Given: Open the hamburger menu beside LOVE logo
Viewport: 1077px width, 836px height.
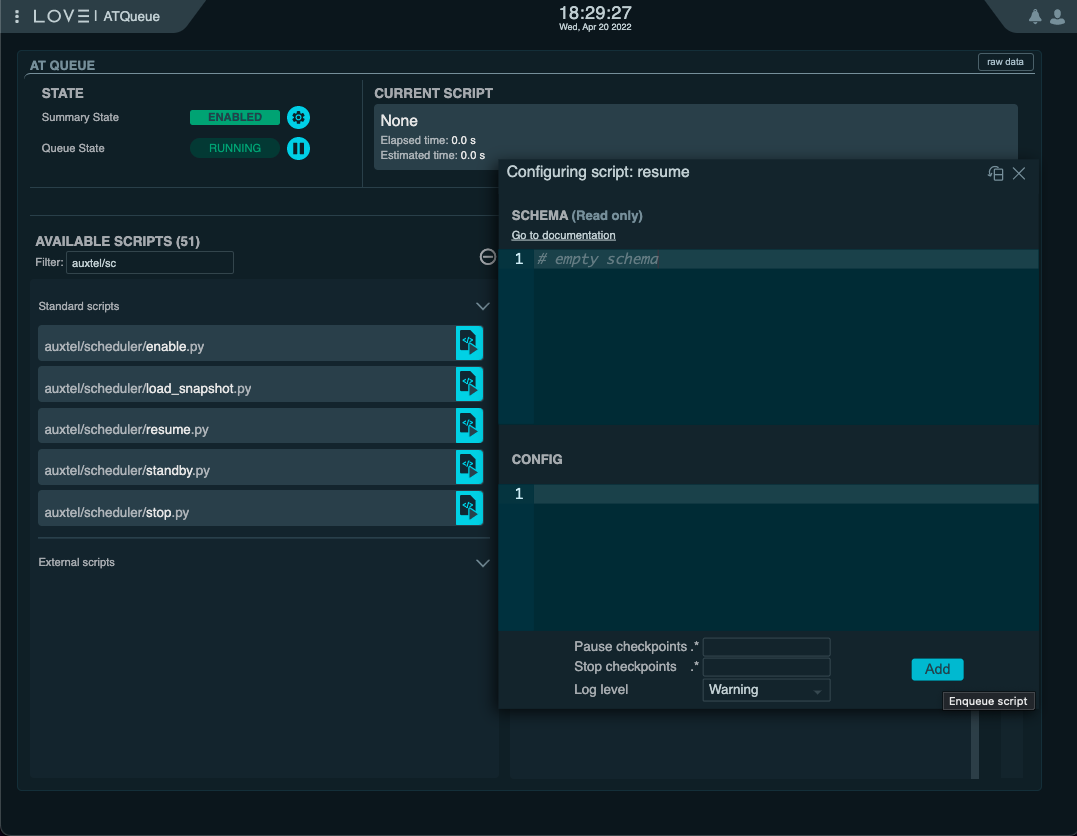Looking at the screenshot, I should [16, 16].
